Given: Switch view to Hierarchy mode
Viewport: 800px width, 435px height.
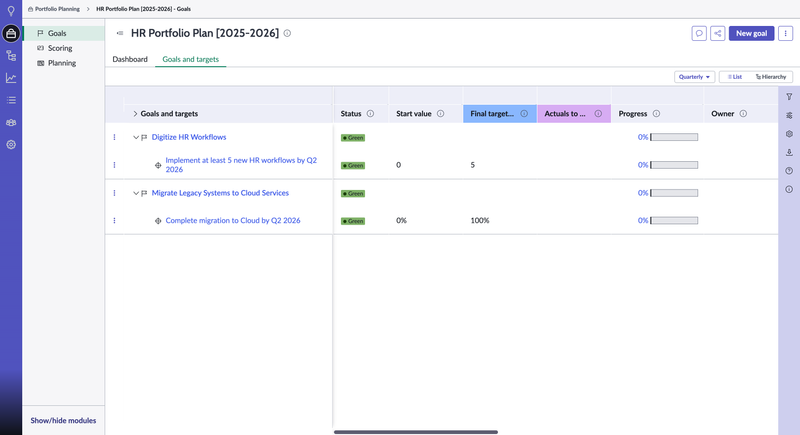Looking at the screenshot, I should [771, 77].
